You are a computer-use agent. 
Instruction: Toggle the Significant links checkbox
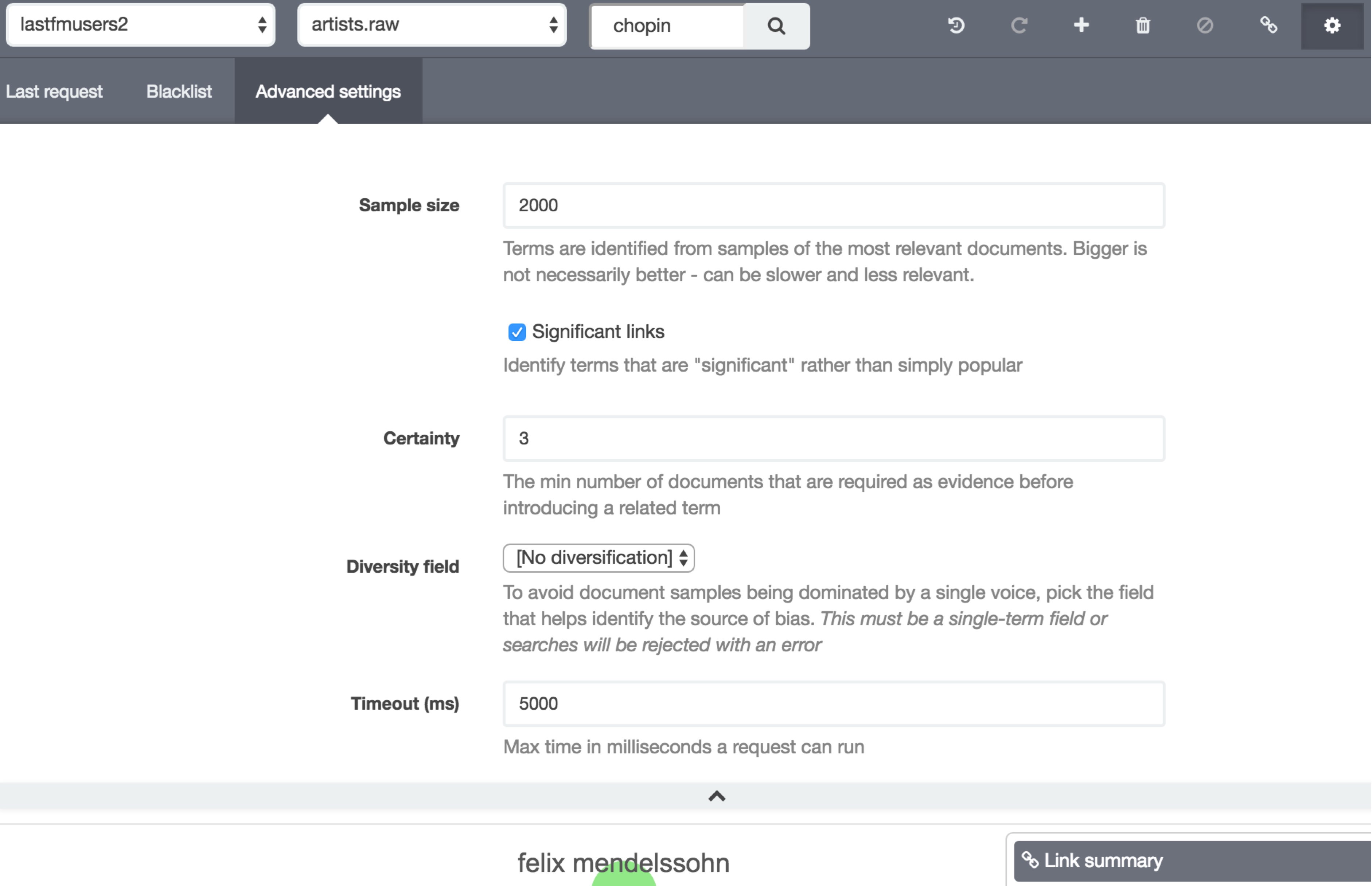tap(516, 332)
